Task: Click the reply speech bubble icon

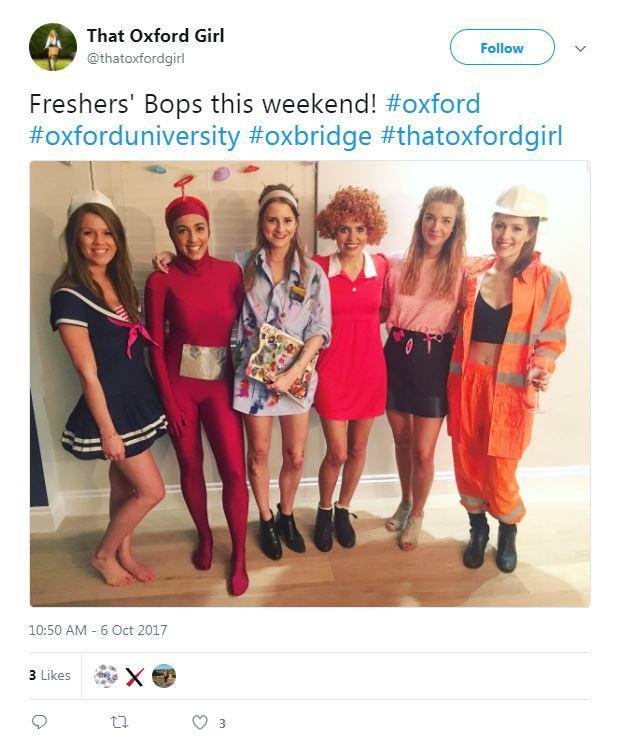Action: click(40, 722)
